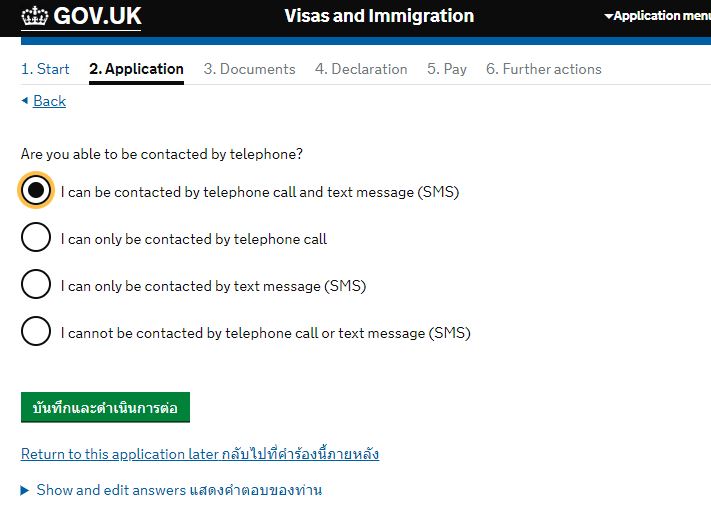Open the 6. Further actions step
This screenshot has width=711, height=526.
coord(544,69)
